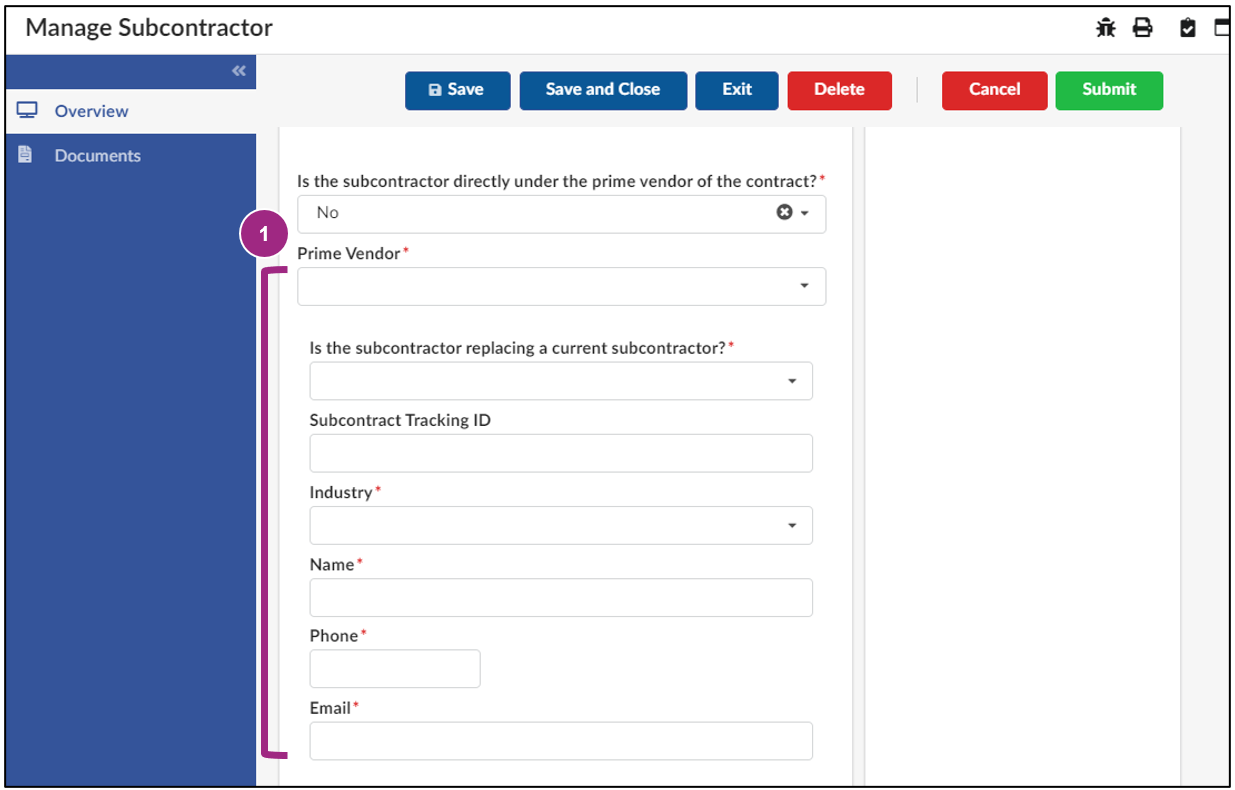Select the monitor icon beside Overview
The image size is (1235, 790).
coord(26,112)
